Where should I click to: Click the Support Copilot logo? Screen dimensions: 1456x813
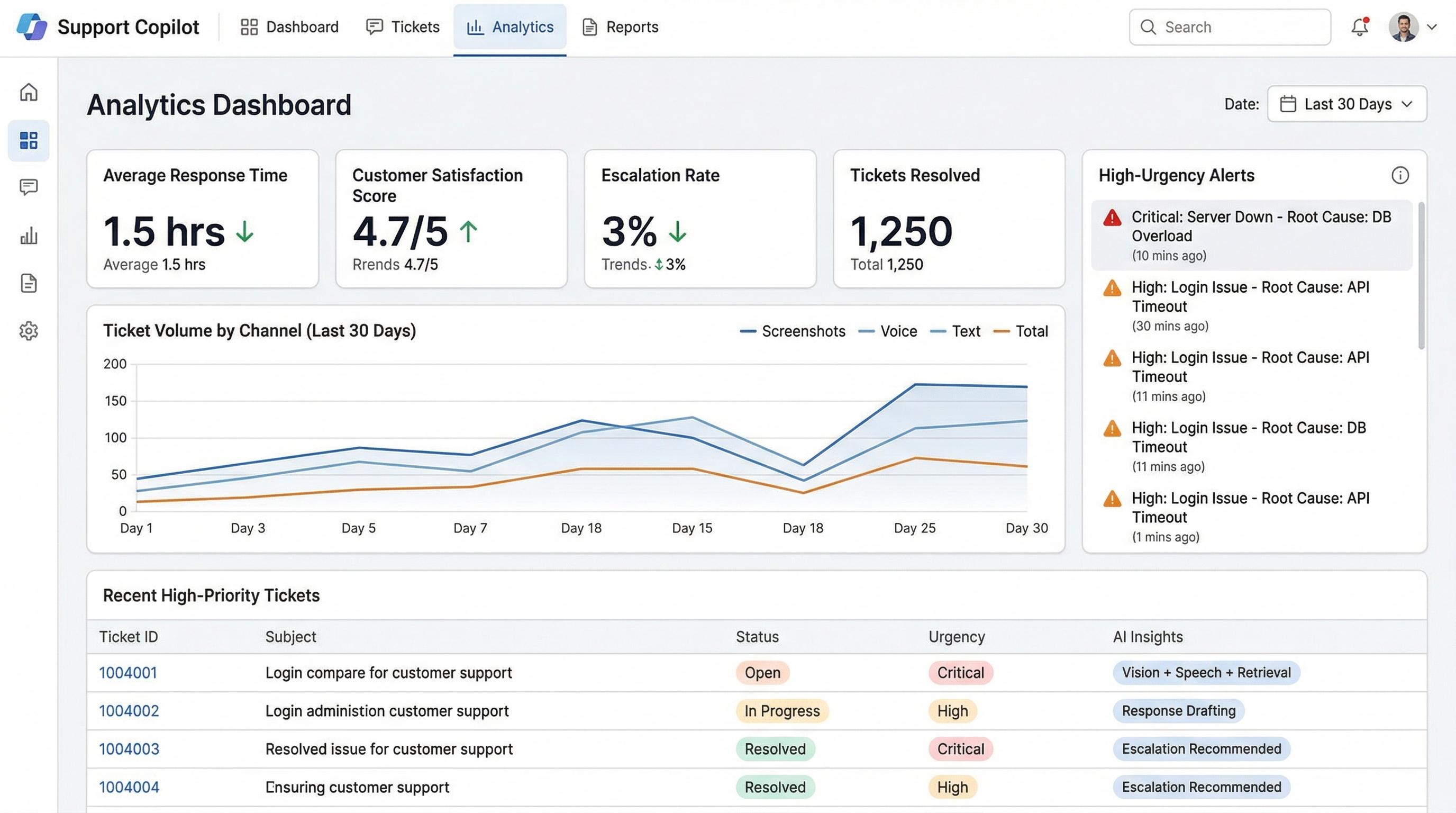click(x=32, y=27)
